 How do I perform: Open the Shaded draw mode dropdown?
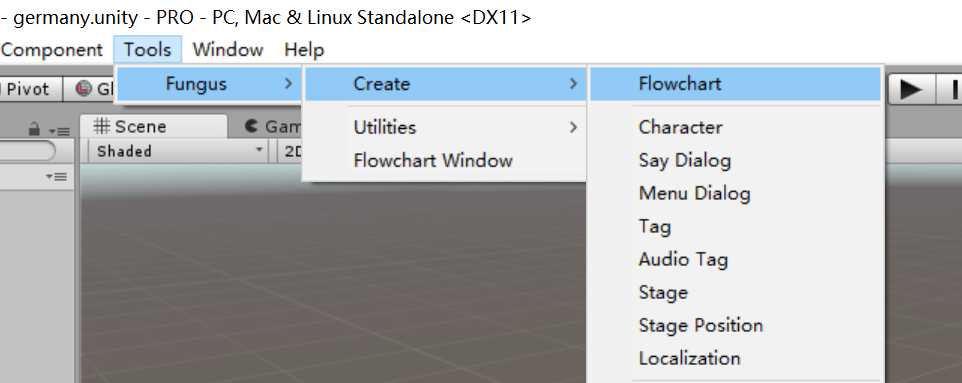coord(179,151)
